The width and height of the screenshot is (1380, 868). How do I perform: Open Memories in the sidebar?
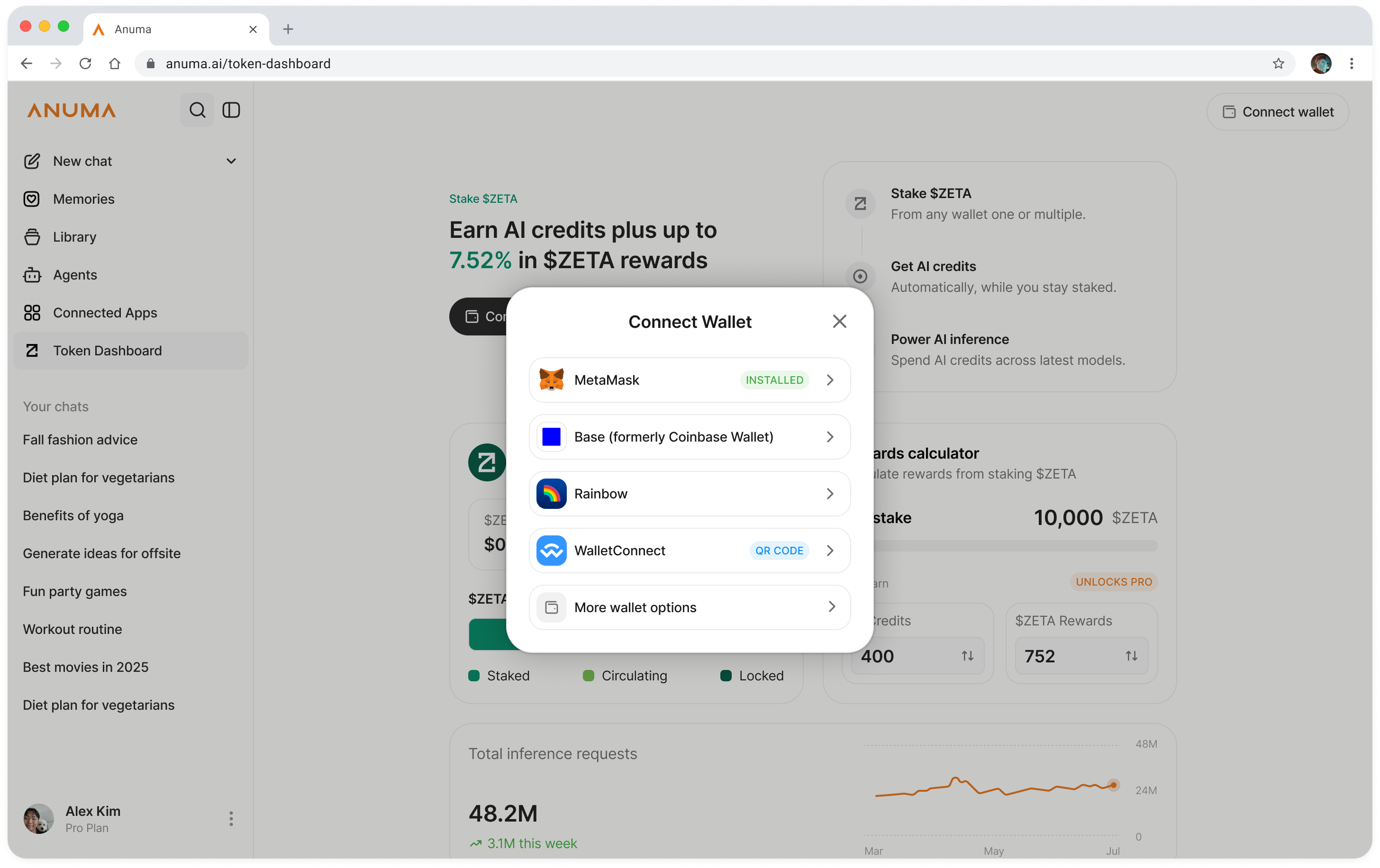131,199
